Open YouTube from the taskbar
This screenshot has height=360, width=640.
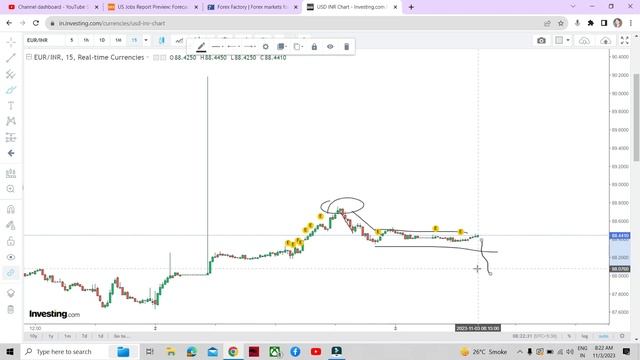(316, 351)
